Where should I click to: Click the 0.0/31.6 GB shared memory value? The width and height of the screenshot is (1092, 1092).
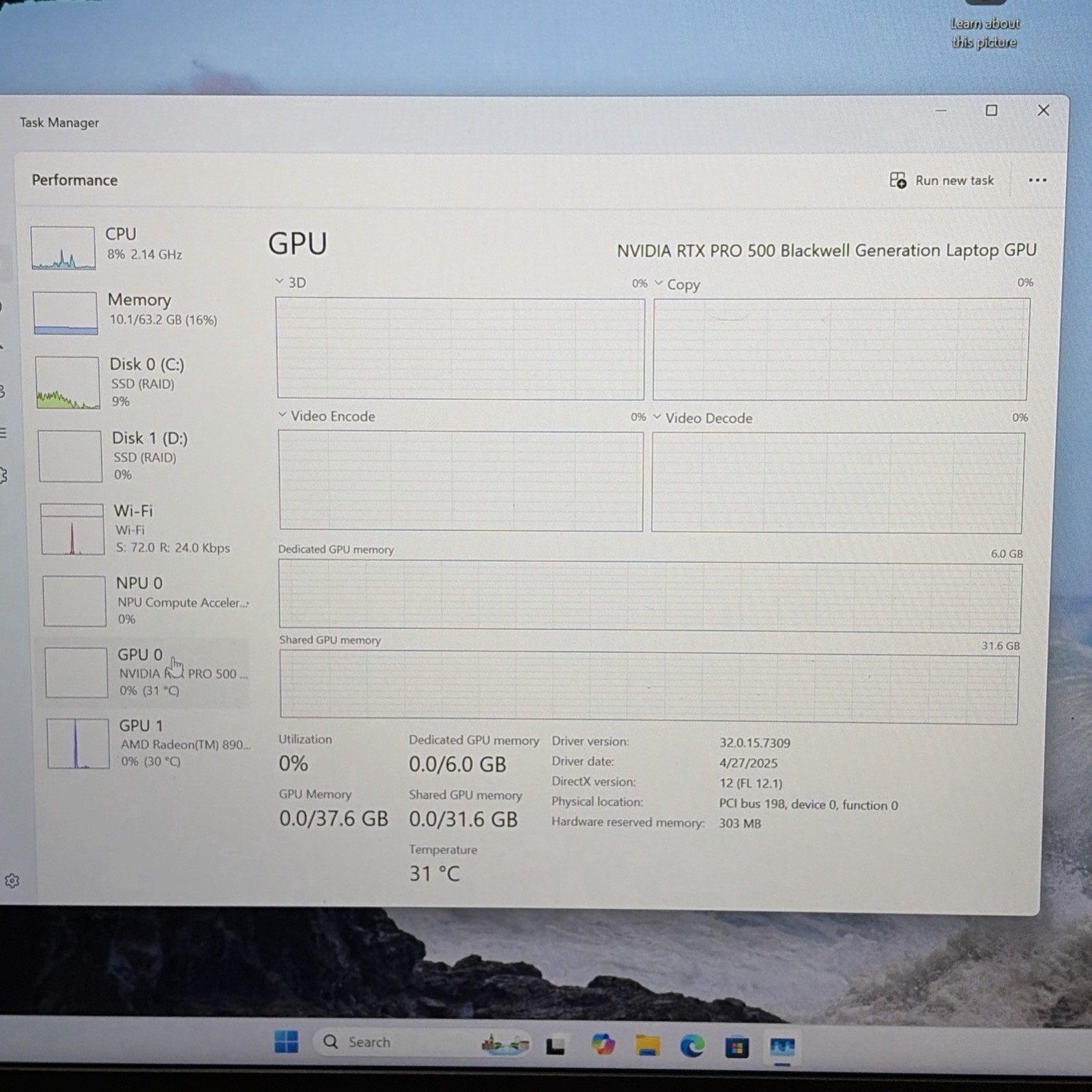(x=463, y=819)
